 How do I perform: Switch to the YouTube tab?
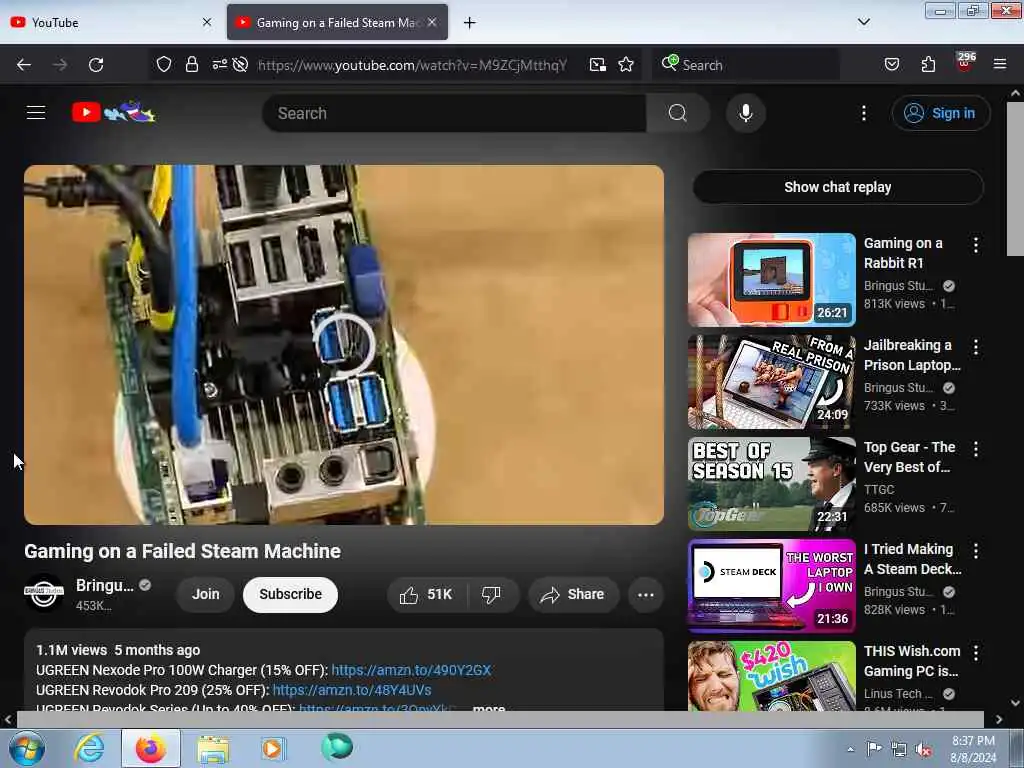pyautogui.click(x=111, y=22)
